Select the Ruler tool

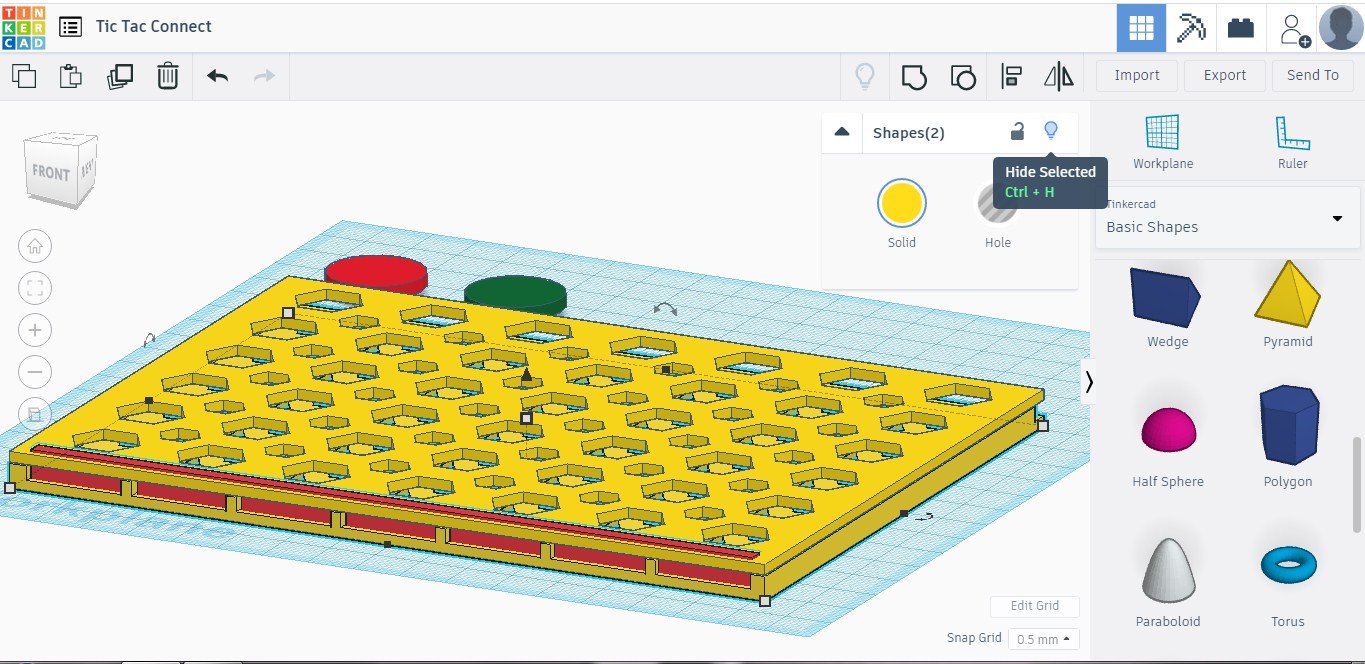[x=1292, y=141]
